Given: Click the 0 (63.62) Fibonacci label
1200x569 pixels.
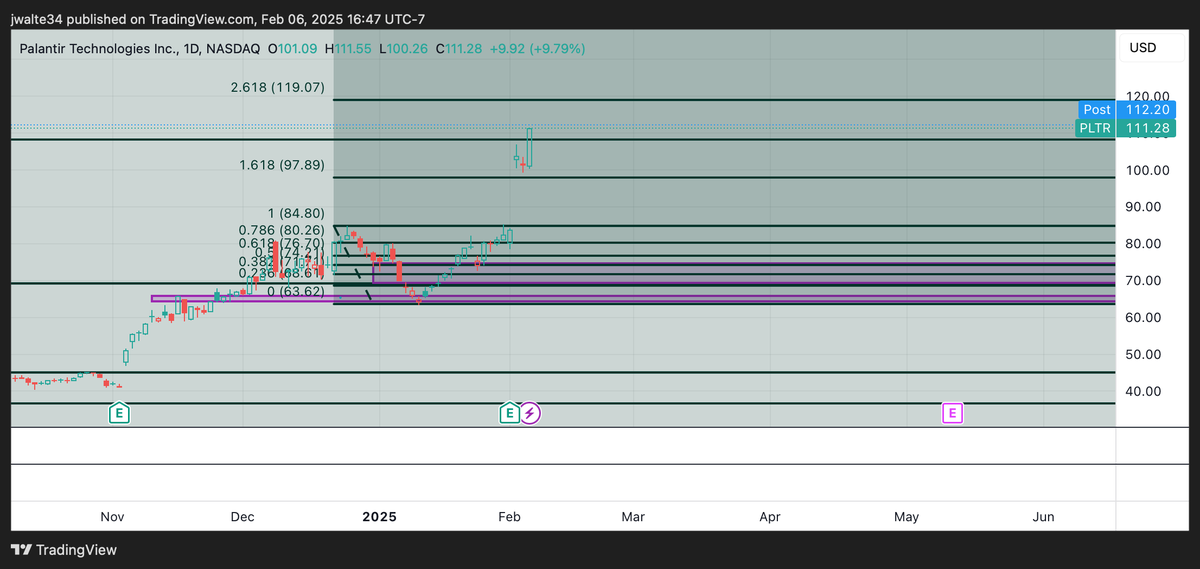Looking at the screenshot, I should pos(296,291).
